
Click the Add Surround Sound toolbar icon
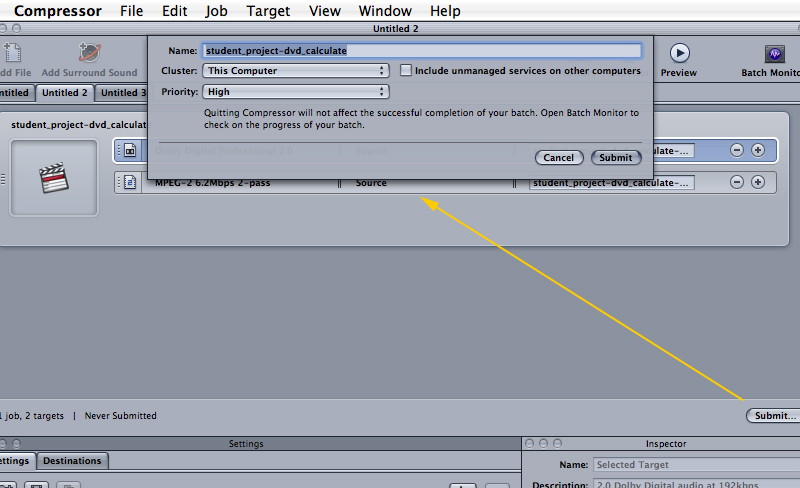pyautogui.click(x=89, y=53)
